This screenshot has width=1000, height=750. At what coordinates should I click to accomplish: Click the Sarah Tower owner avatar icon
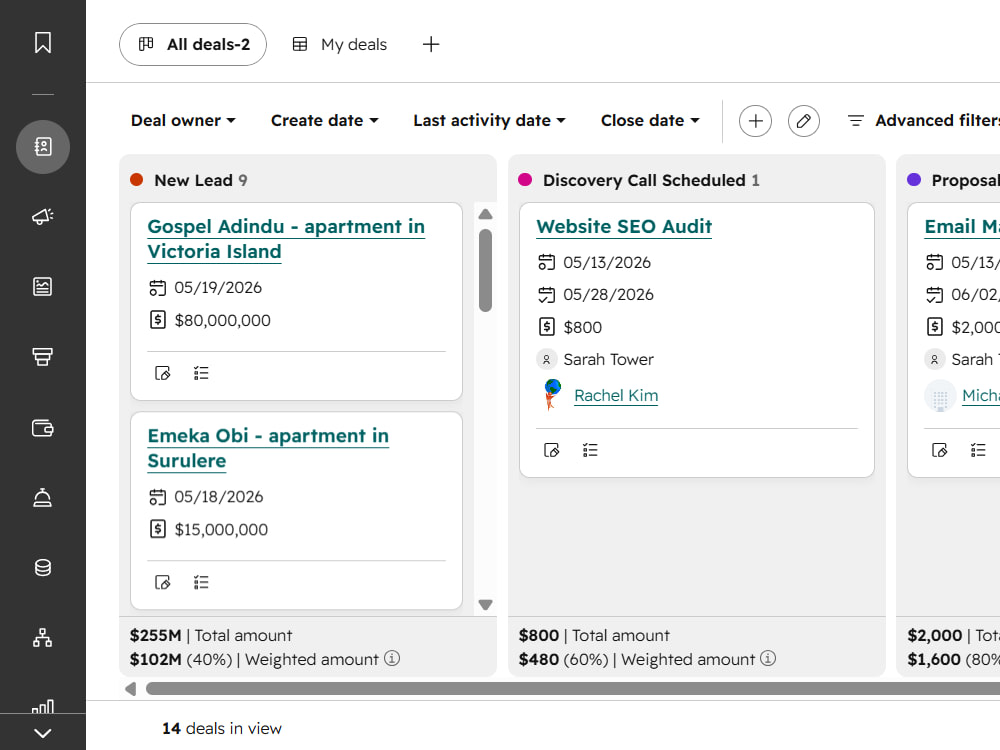click(547, 360)
